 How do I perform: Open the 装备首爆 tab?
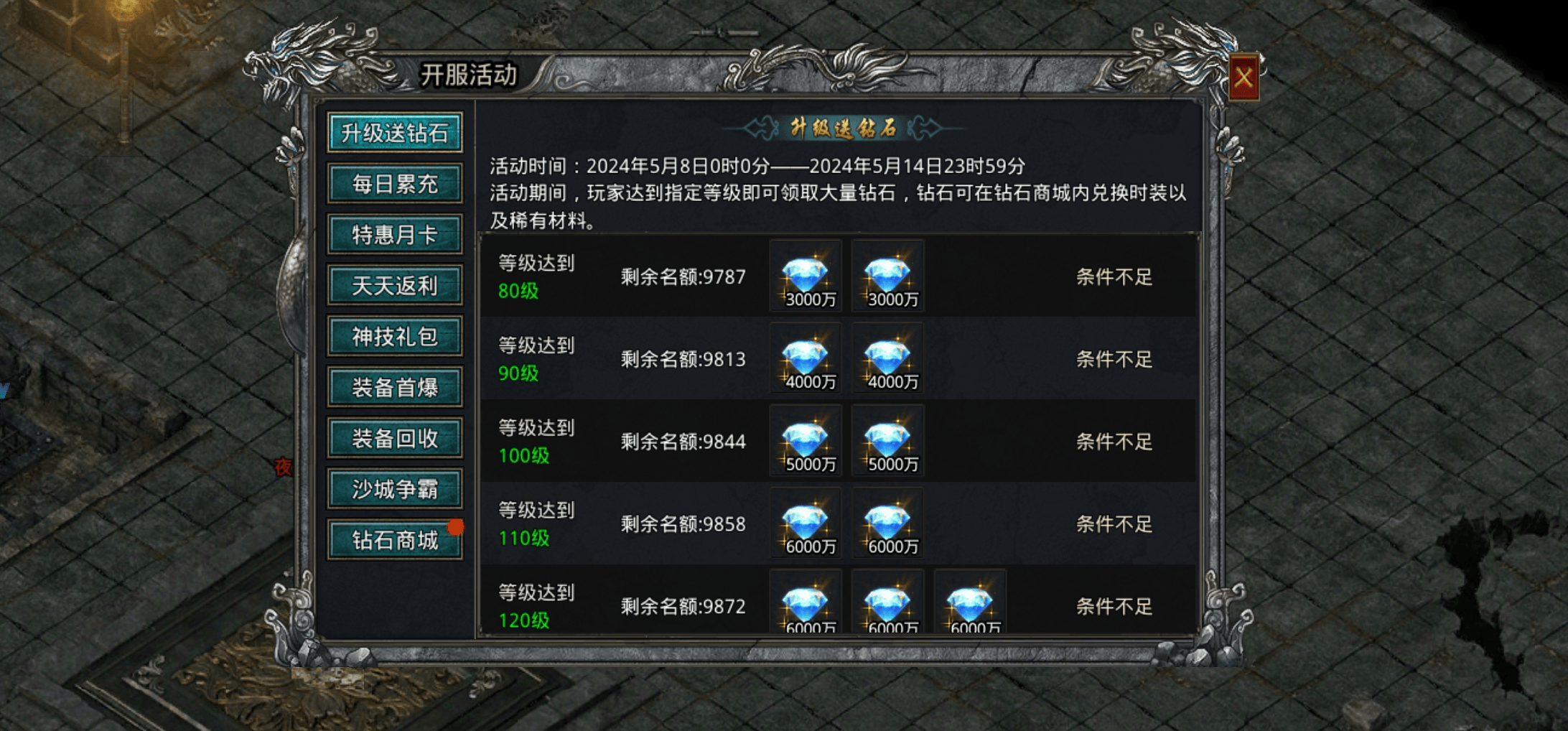pos(395,387)
